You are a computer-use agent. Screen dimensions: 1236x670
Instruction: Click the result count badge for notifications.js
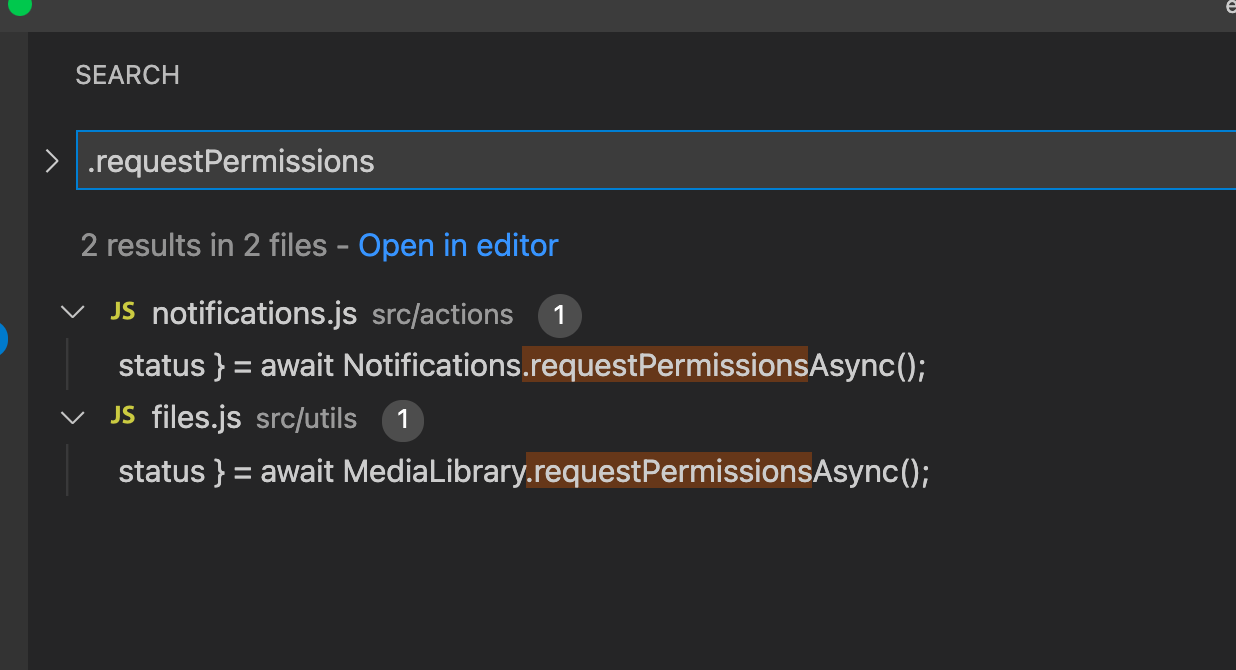[x=559, y=315]
